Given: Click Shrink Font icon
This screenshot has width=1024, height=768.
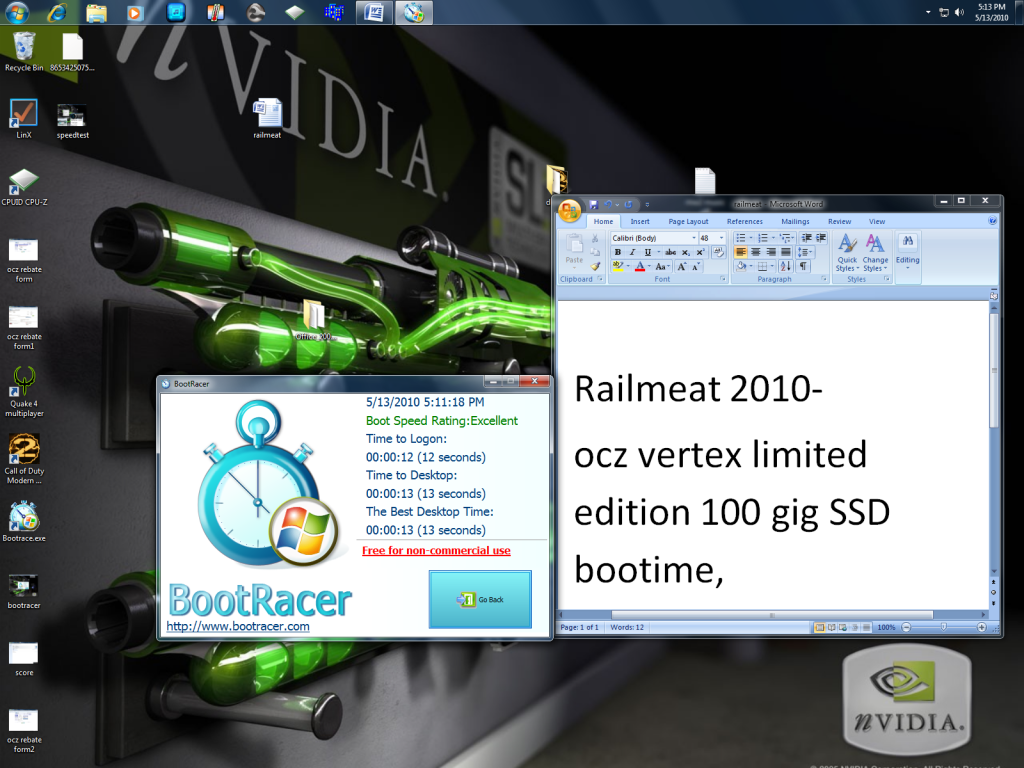Looking at the screenshot, I should point(696,266).
